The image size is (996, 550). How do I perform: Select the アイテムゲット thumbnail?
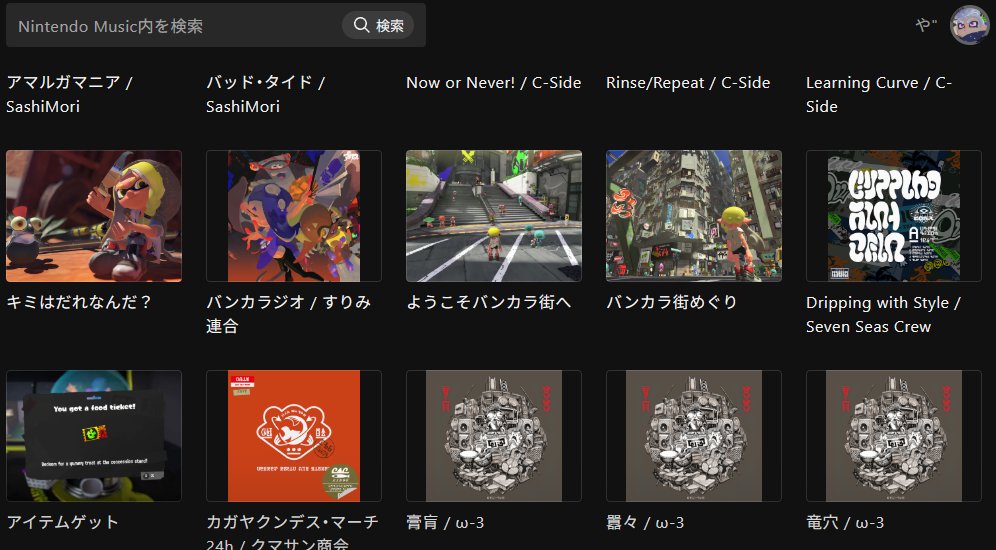tap(94, 436)
